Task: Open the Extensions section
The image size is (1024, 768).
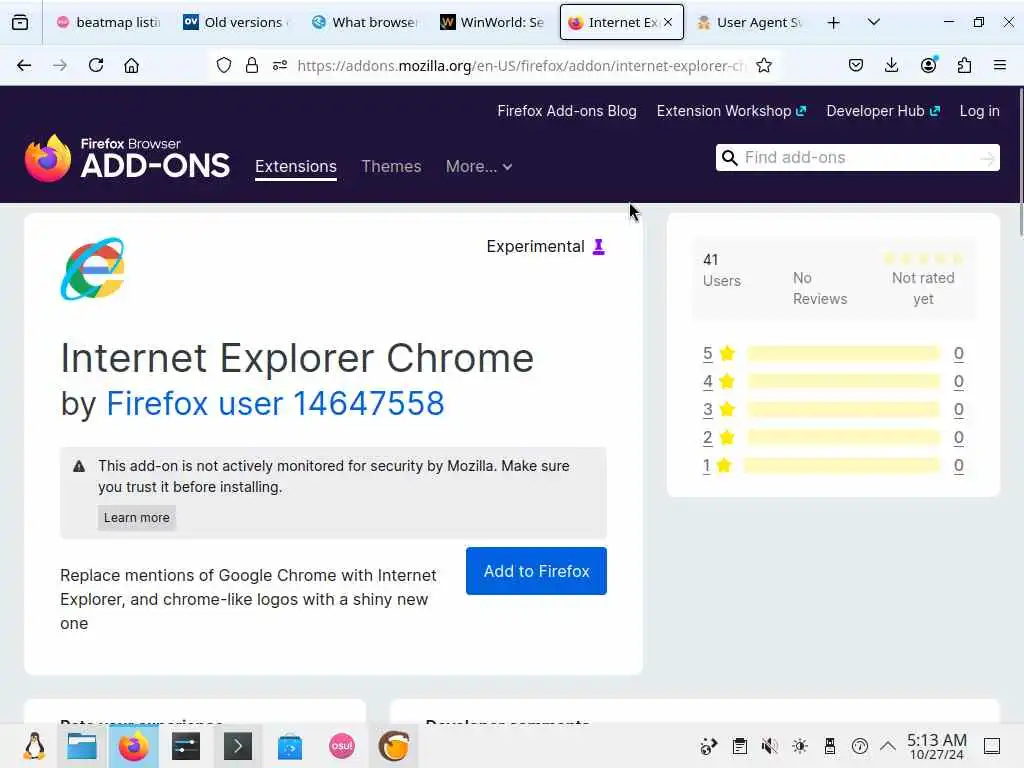Action: tap(296, 167)
